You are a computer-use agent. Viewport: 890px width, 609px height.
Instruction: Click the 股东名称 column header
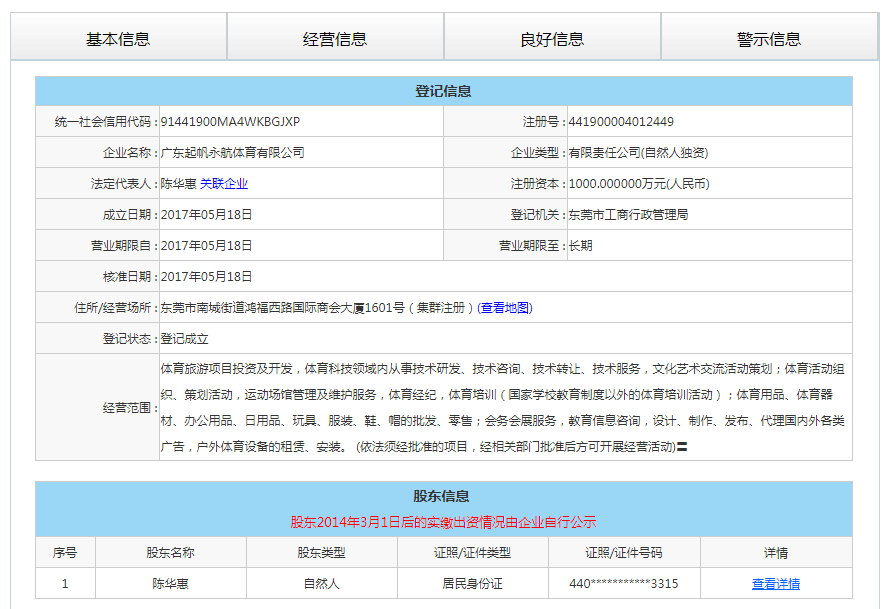point(170,553)
